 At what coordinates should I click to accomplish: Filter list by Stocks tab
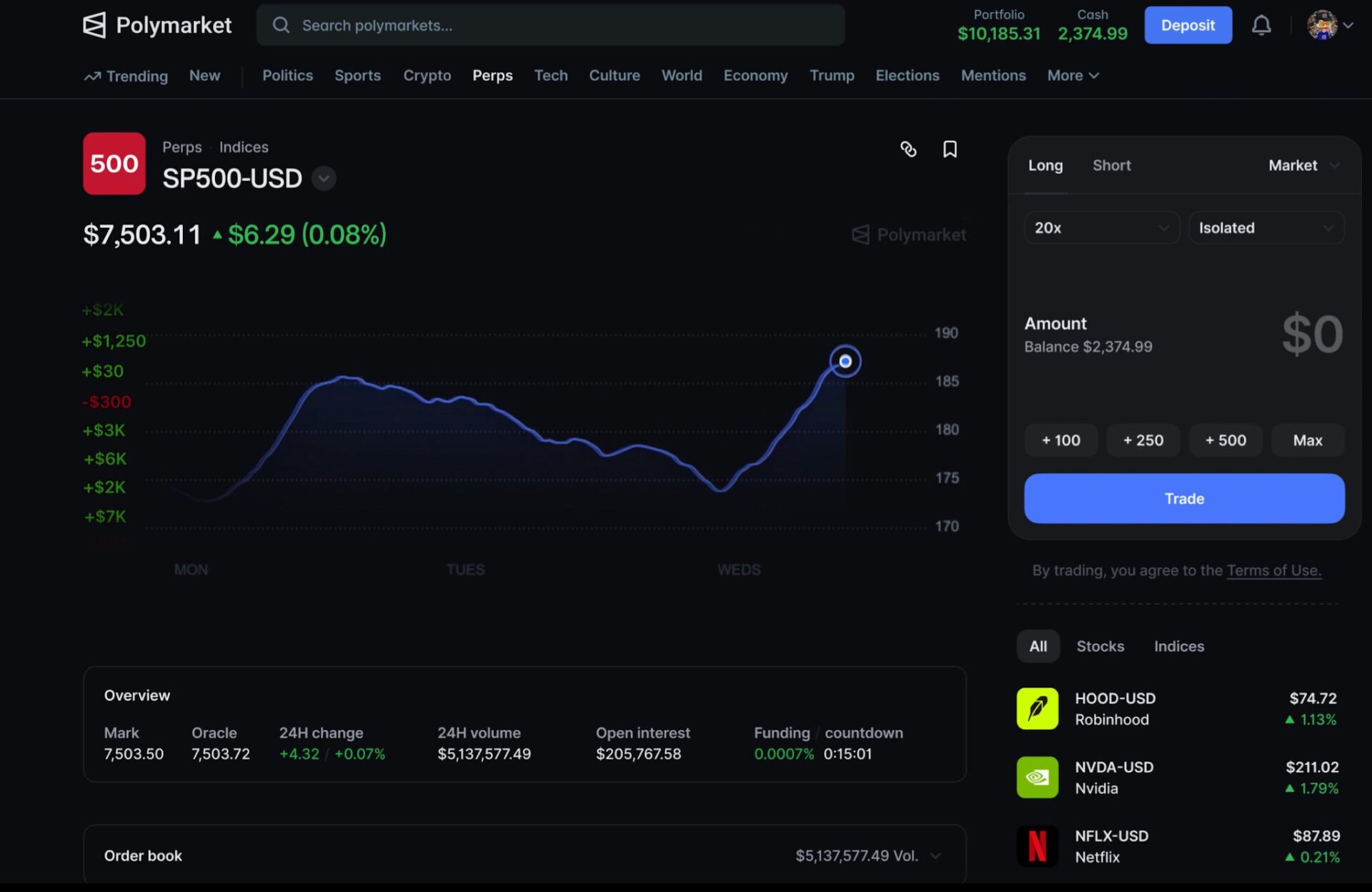1100,646
